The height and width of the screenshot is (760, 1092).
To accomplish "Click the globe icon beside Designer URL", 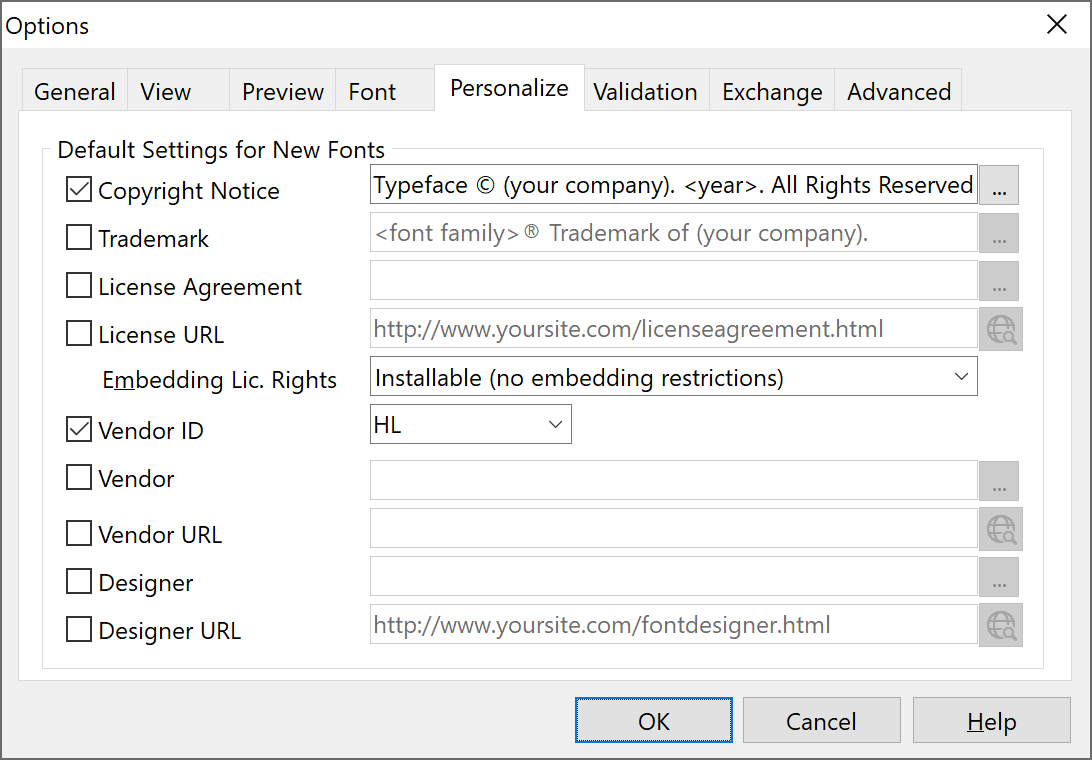I will tap(1001, 625).
